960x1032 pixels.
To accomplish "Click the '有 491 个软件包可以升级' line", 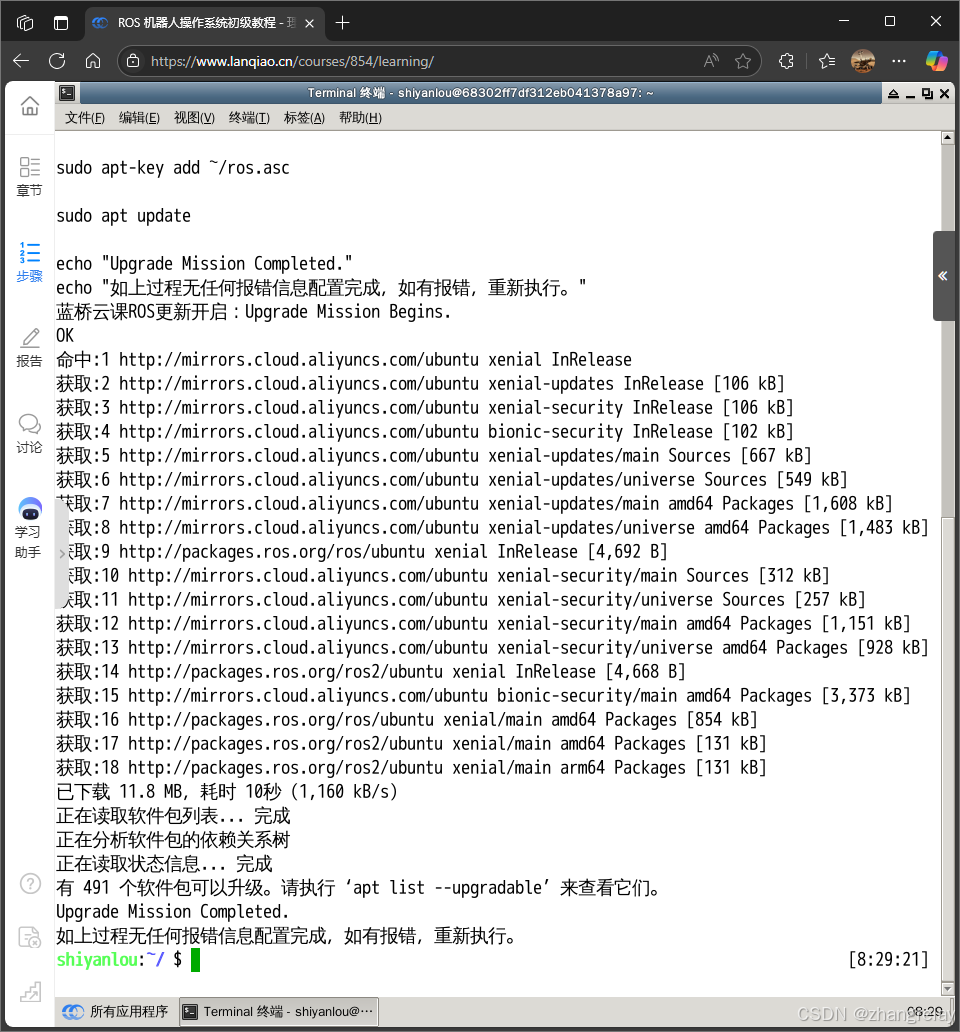I will click(x=359, y=888).
